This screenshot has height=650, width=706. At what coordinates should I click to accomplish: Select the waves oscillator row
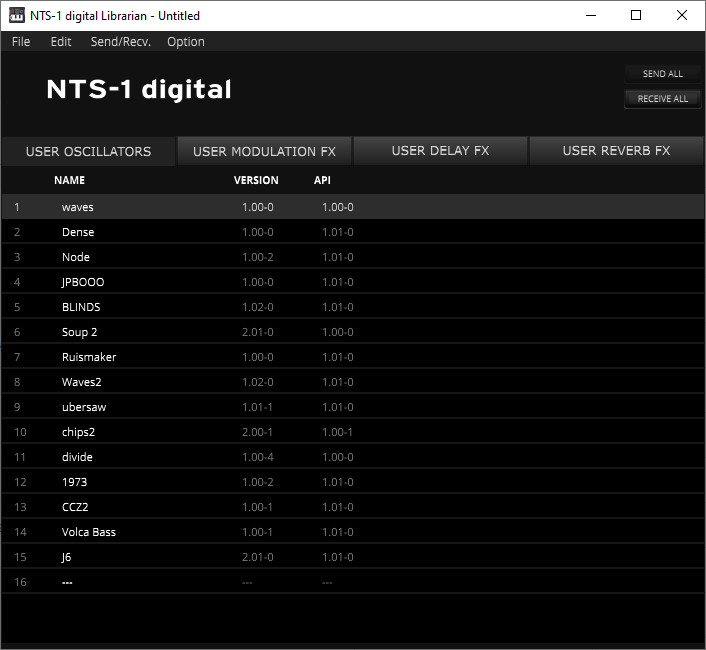click(x=353, y=207)
